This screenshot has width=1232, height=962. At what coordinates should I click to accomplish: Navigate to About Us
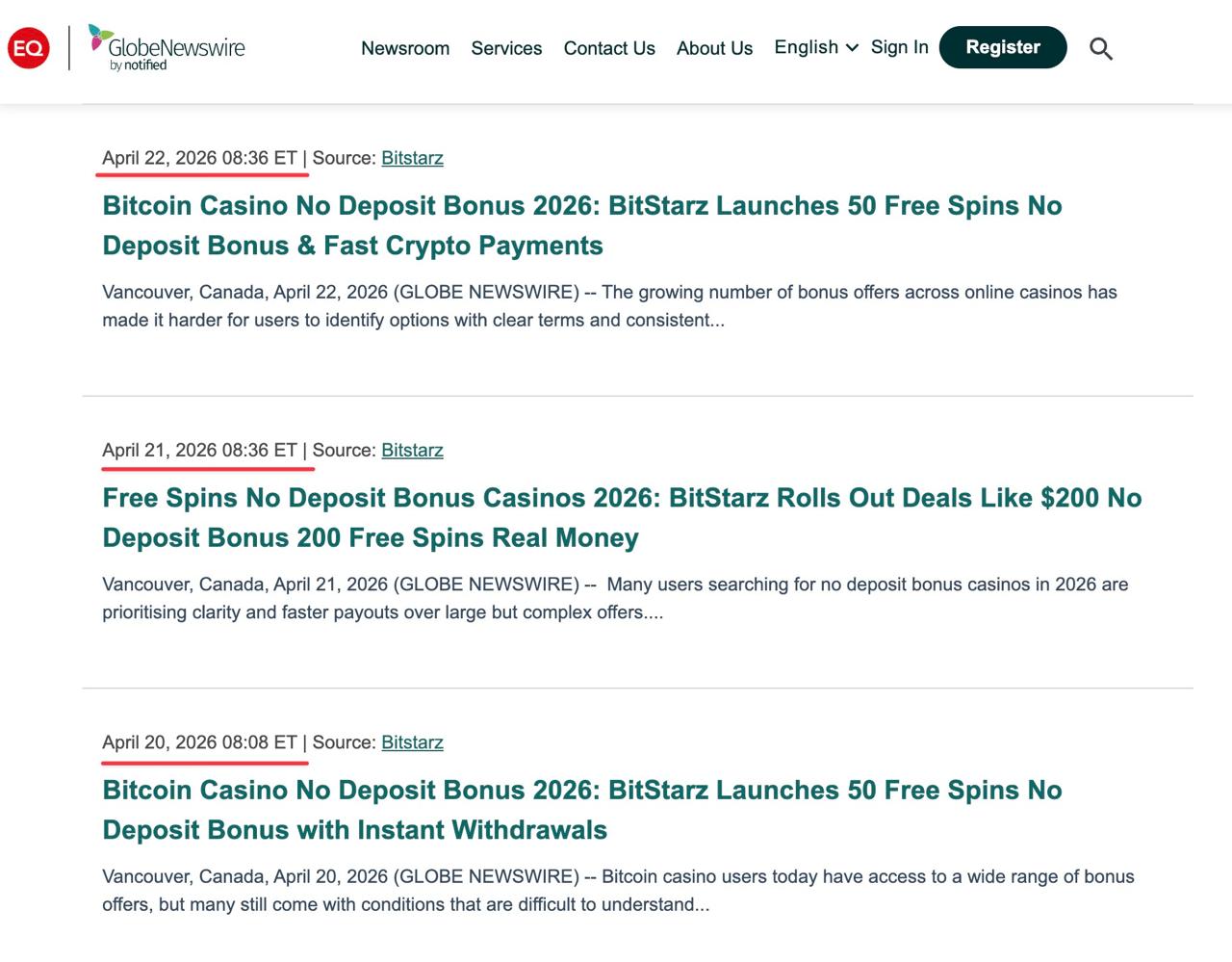[x=714, y=48]
